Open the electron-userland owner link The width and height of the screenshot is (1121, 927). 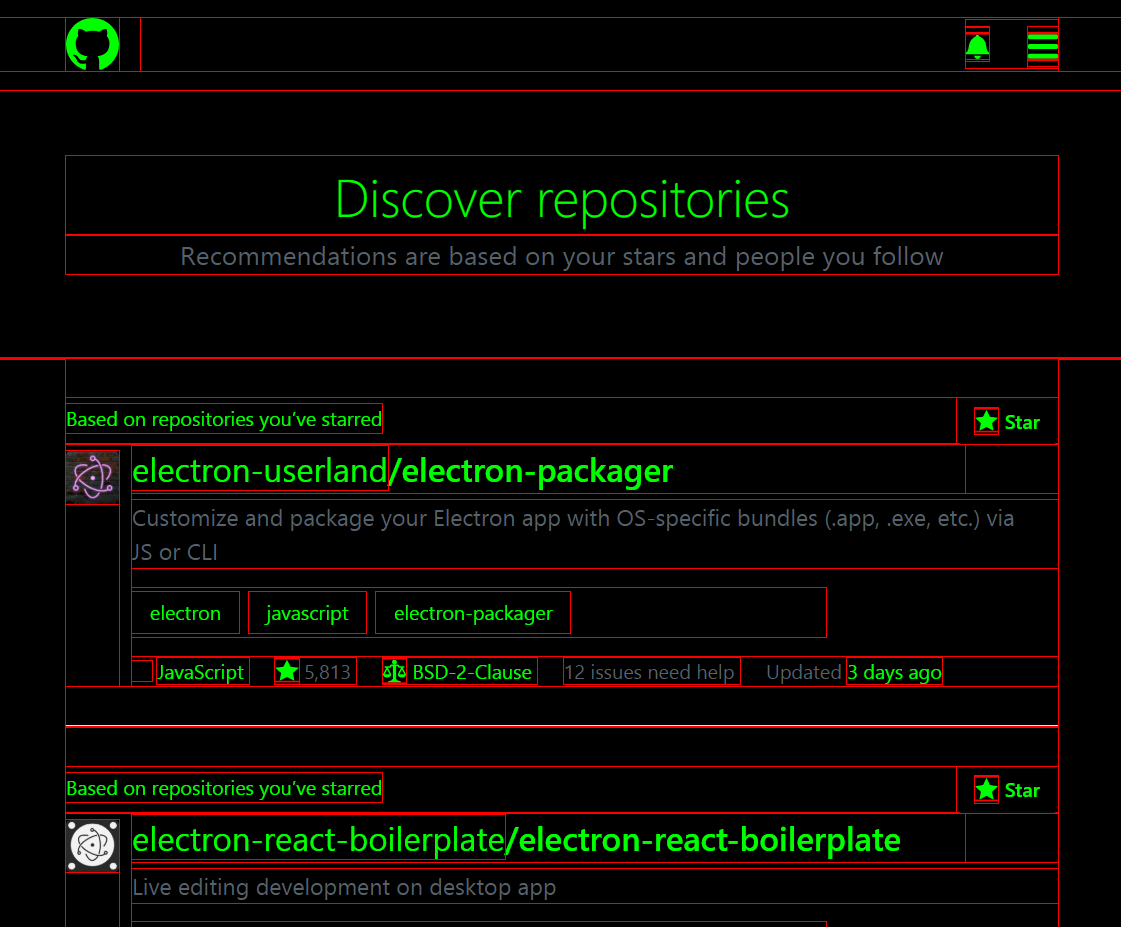point(260,470)
